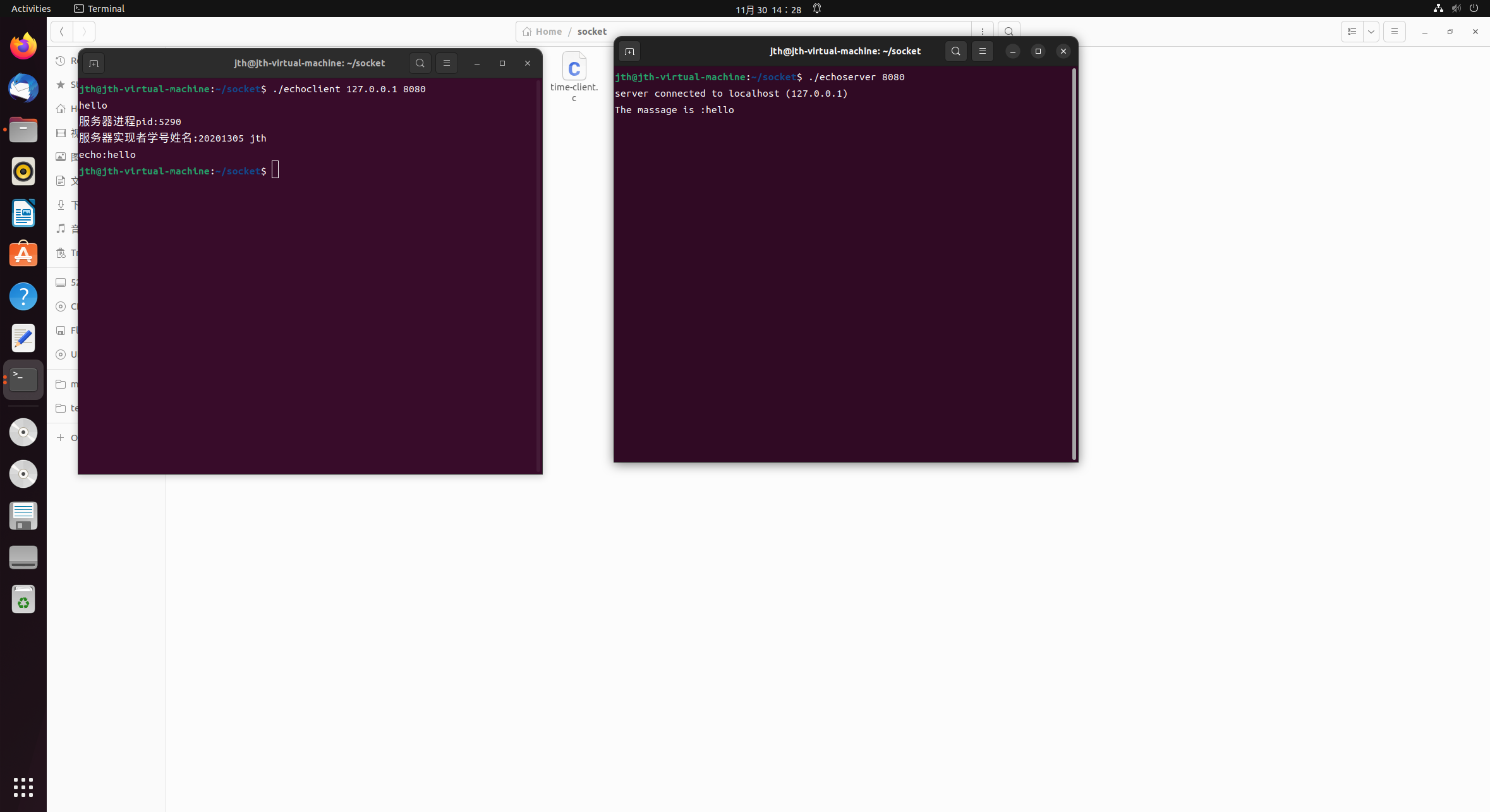Viewport: 1490px width, 812px height.
Task: Add new tab in echoclient terminal
Action: coord(94,63)
